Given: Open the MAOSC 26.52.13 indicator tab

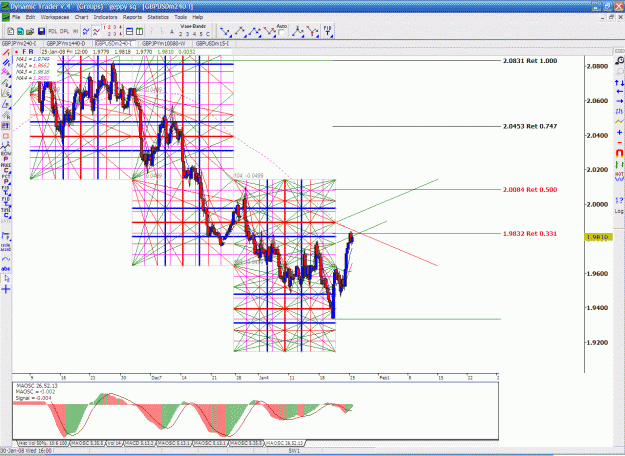Looking at the screenshot, I should pos(285,443).
